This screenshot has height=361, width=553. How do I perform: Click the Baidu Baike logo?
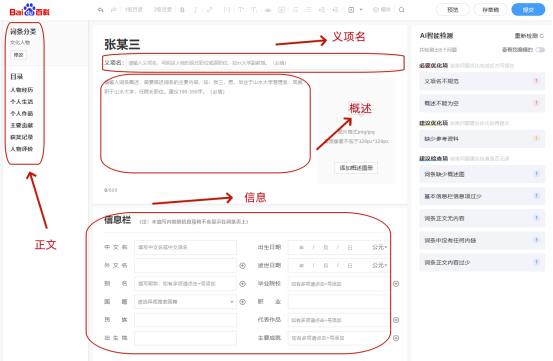click(x=29, y=10)
